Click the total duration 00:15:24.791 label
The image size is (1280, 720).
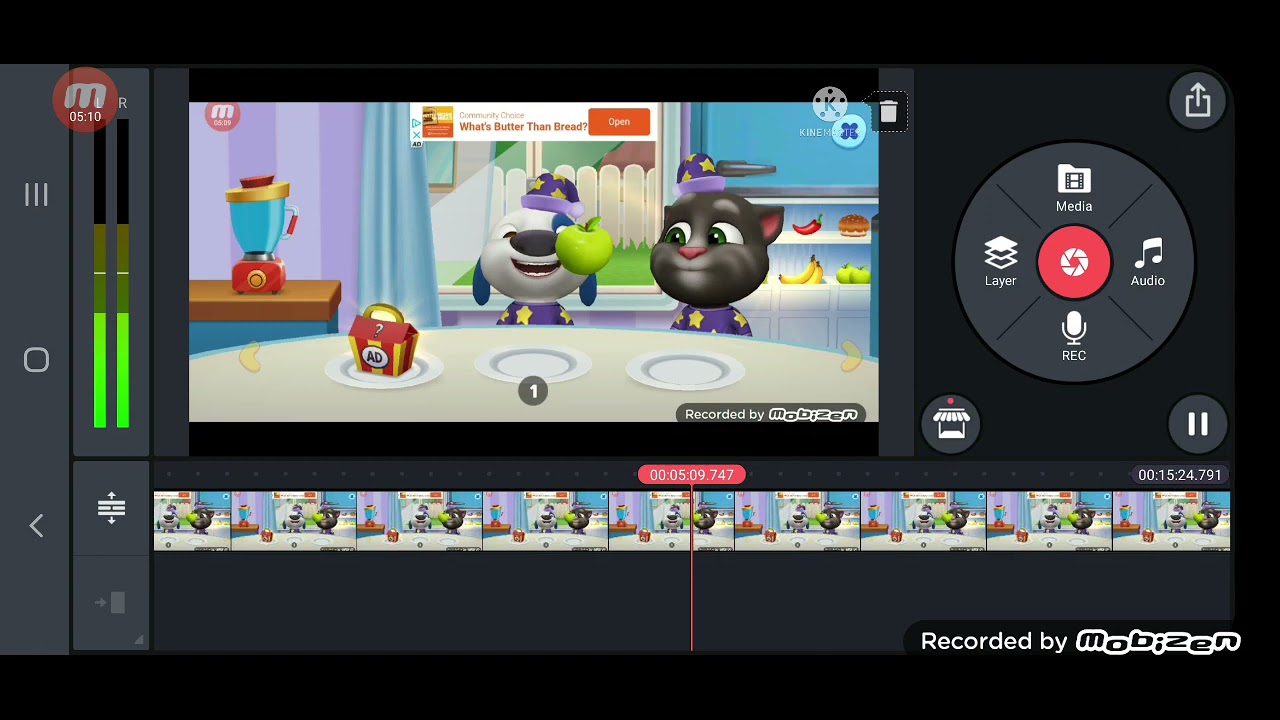[x=1180, y=475]
